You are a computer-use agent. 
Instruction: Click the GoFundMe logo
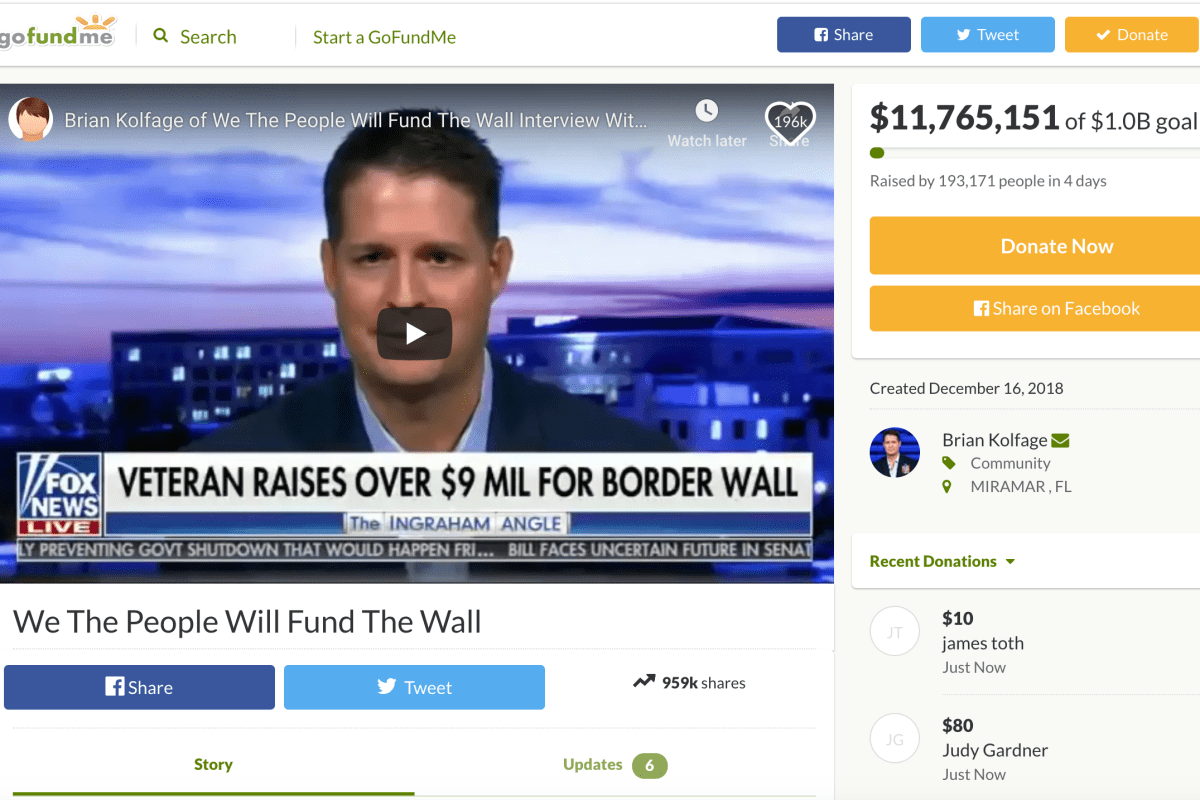coord(56,34)
